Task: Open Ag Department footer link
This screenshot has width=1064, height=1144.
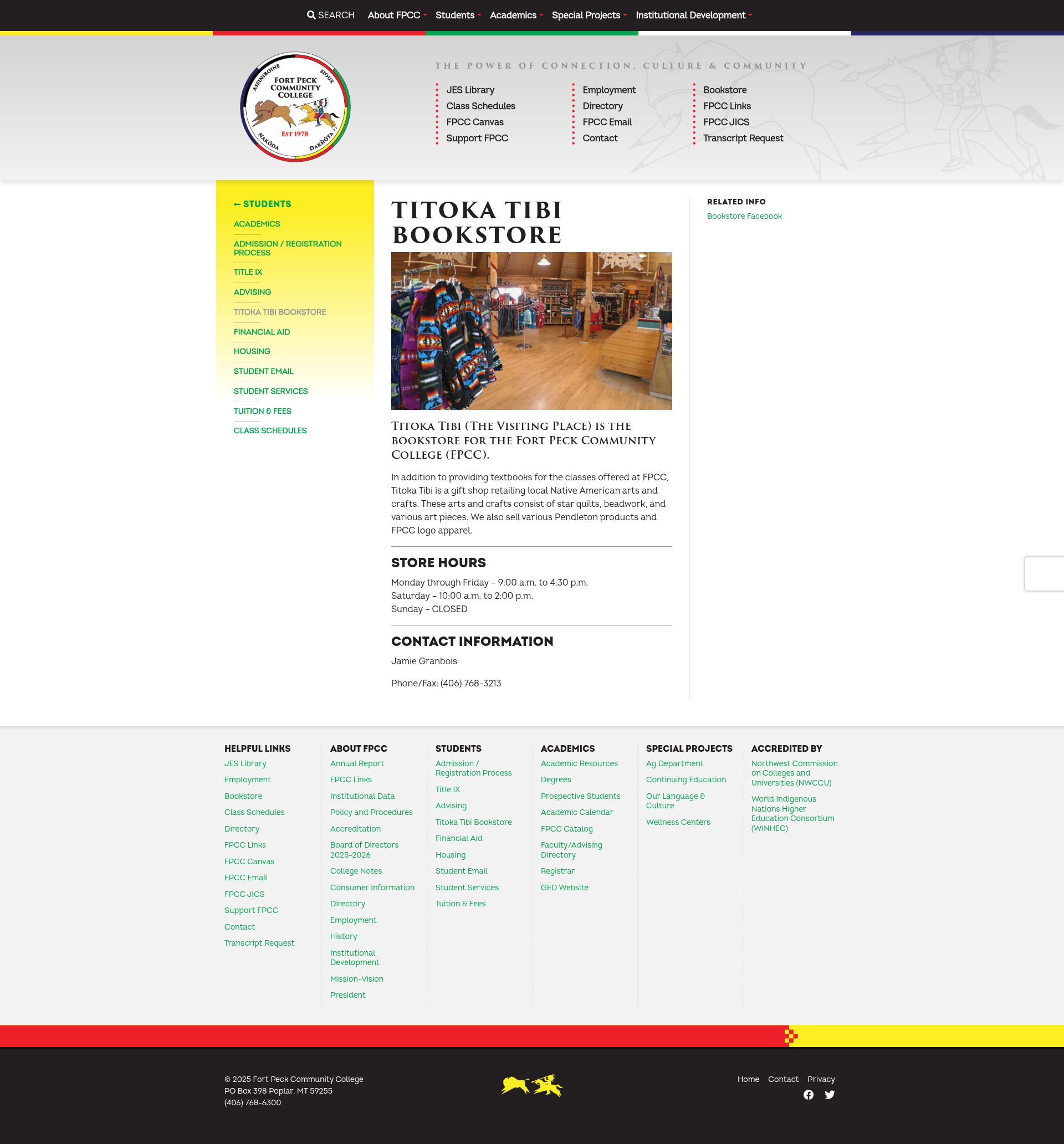Action: pos(674,763)
